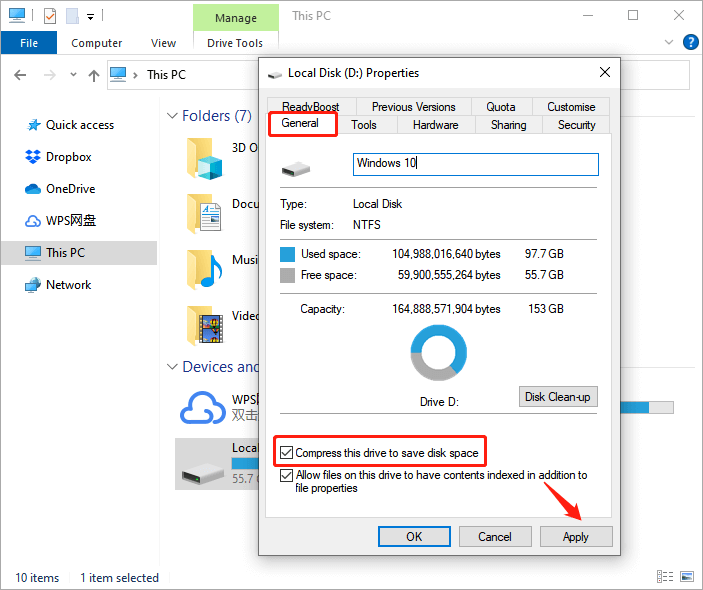Switch to the ReadyBoost tab

(x=311, y=107)
